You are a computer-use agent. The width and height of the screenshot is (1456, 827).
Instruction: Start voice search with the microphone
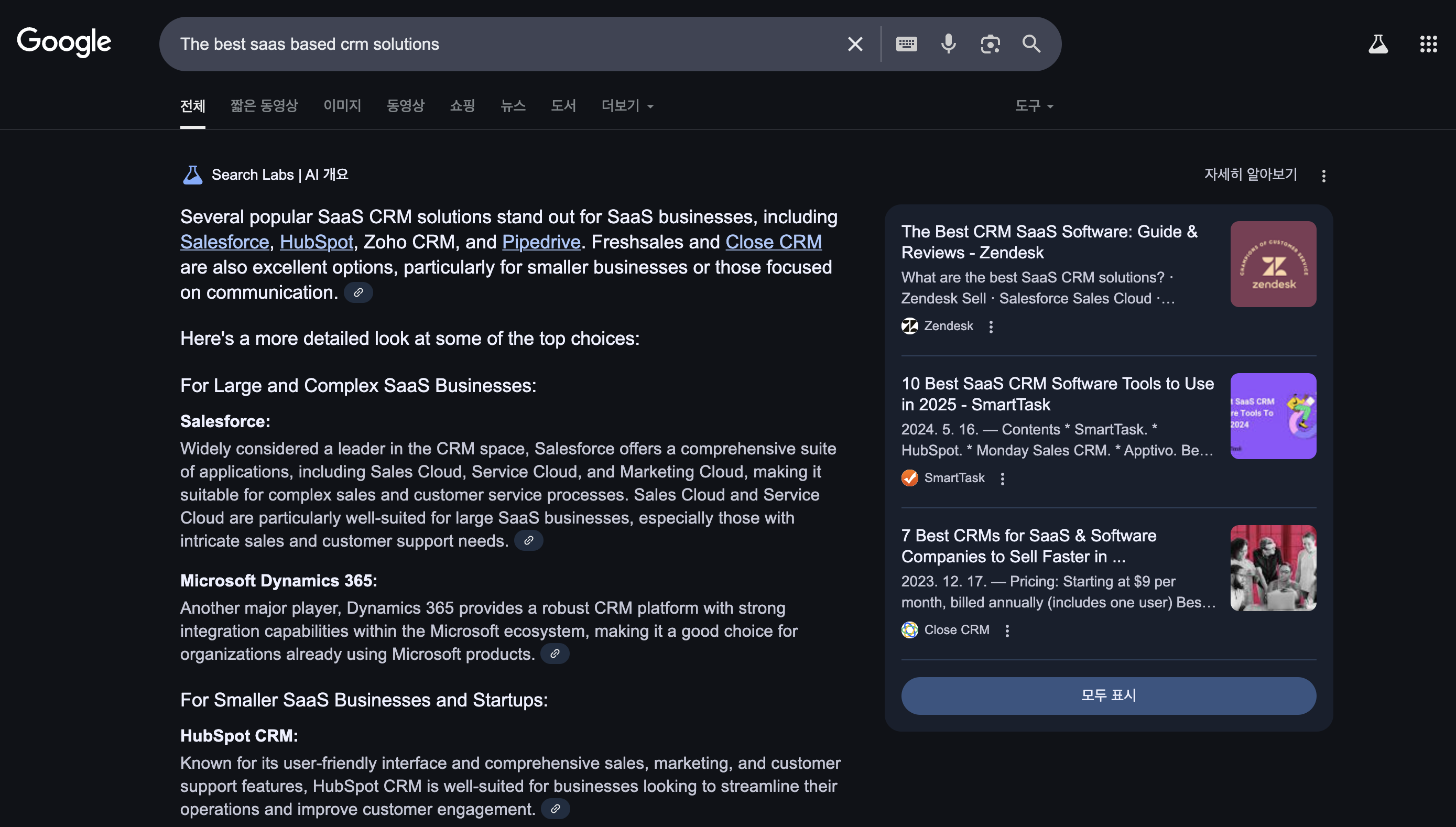pyautogui.click(x=948, y=43)
